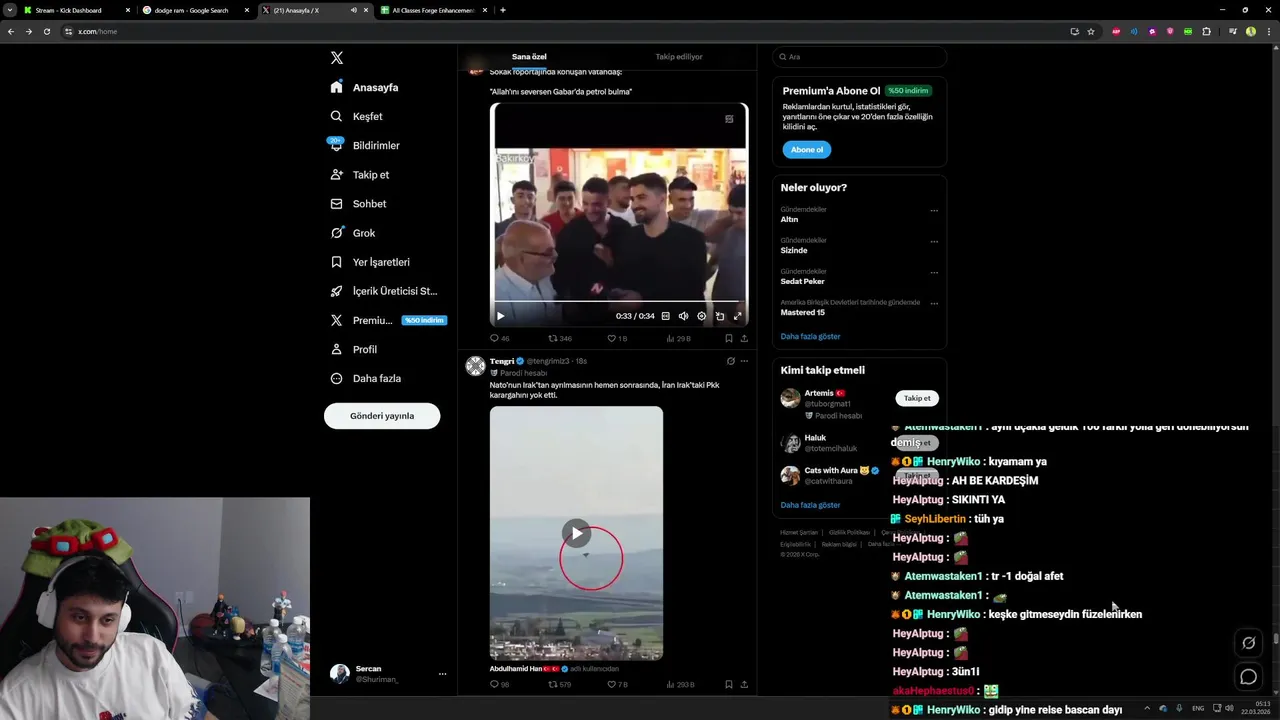Share Tengri's post
Screen dimensions: 1280x720
[744, 684]
